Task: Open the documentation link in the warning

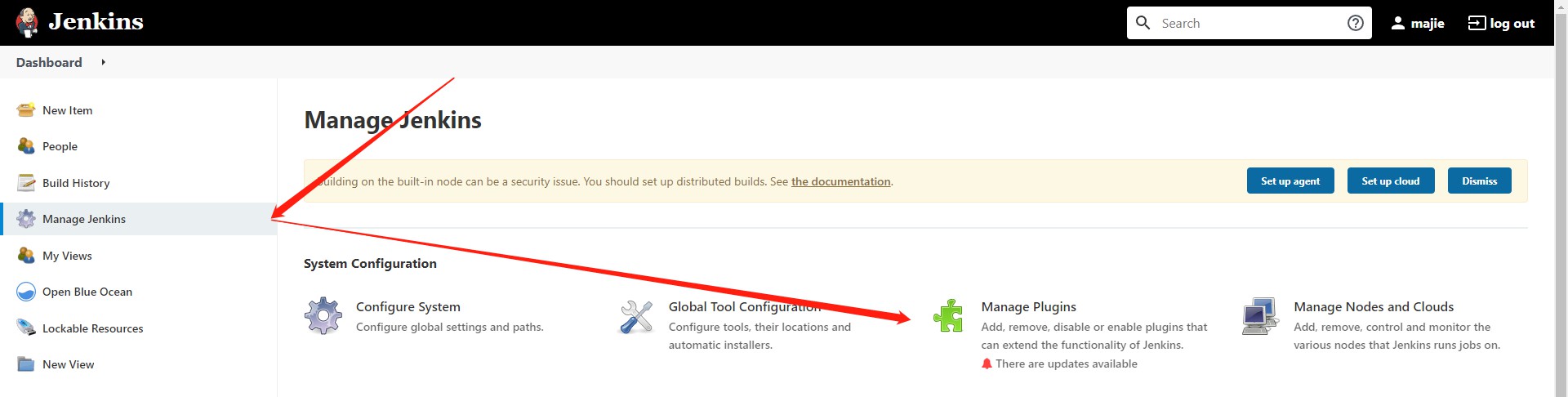Action: tap(840, 181)
